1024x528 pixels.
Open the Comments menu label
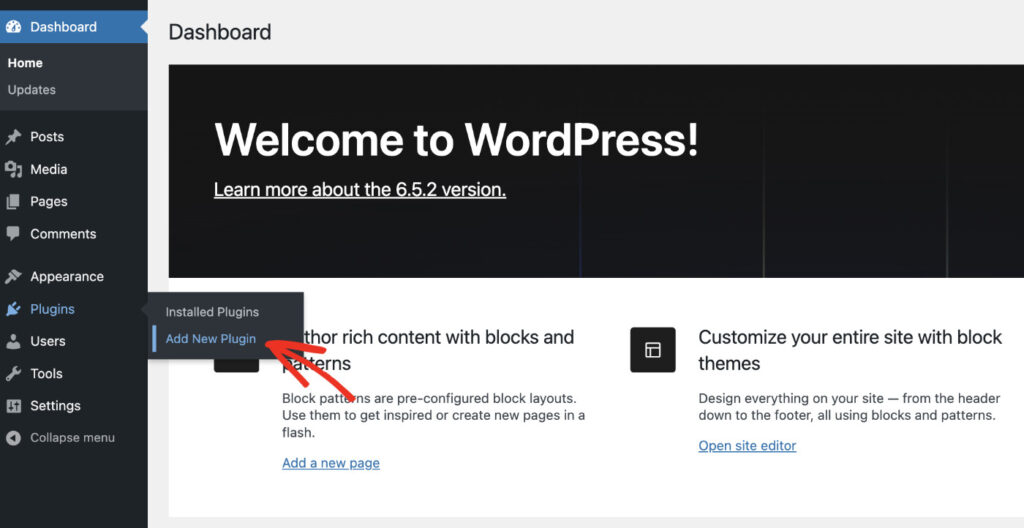(x=63, y=234)
